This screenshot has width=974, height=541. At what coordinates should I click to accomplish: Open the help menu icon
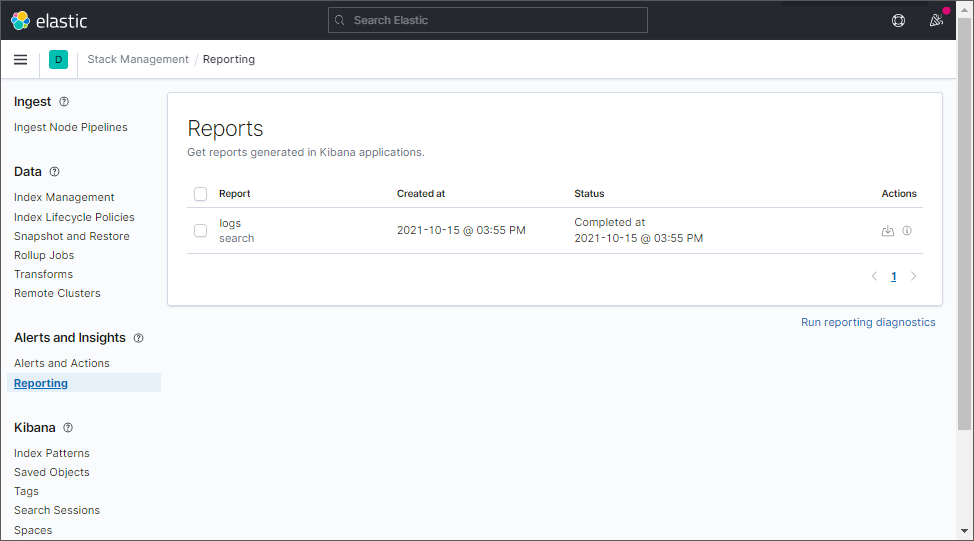click(x=898, y=20)
